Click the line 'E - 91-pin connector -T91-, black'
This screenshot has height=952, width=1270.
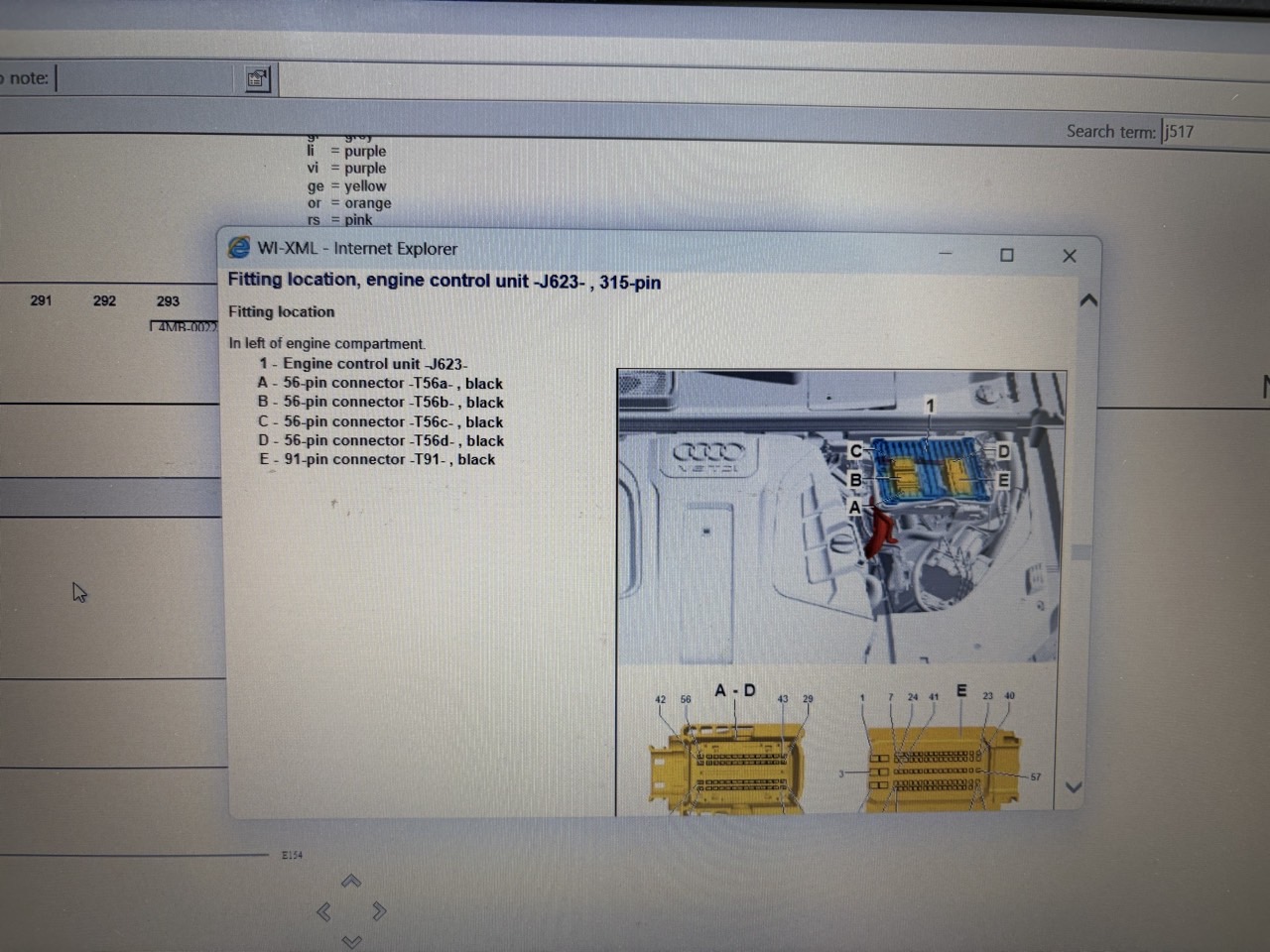click(x=377, y=459)
